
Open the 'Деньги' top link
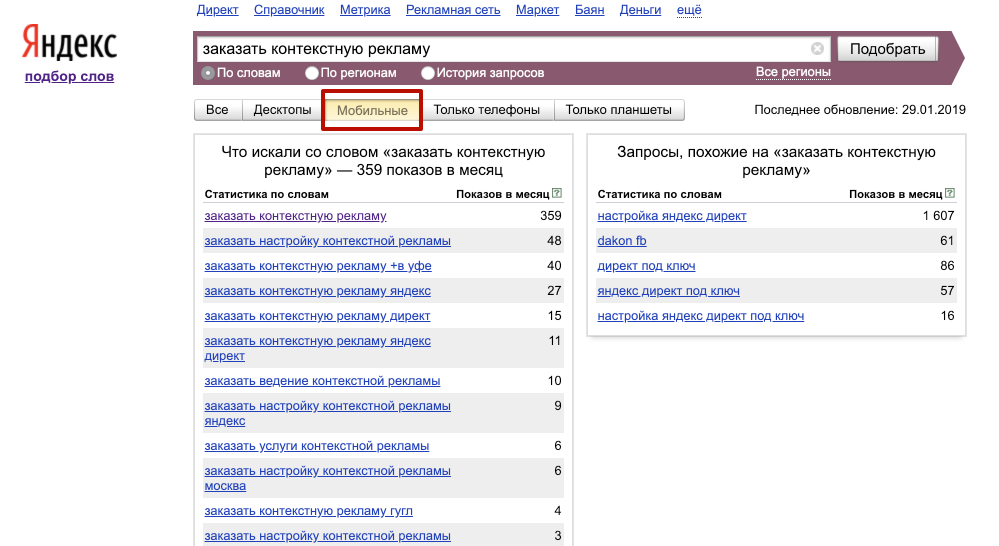(640, 10)
